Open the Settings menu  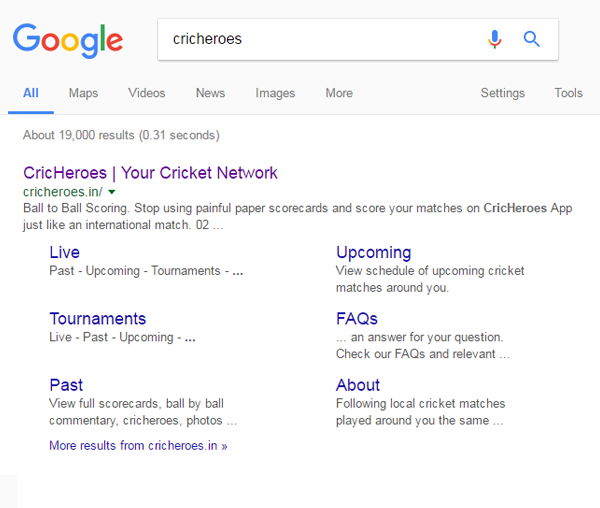[502, 93]
